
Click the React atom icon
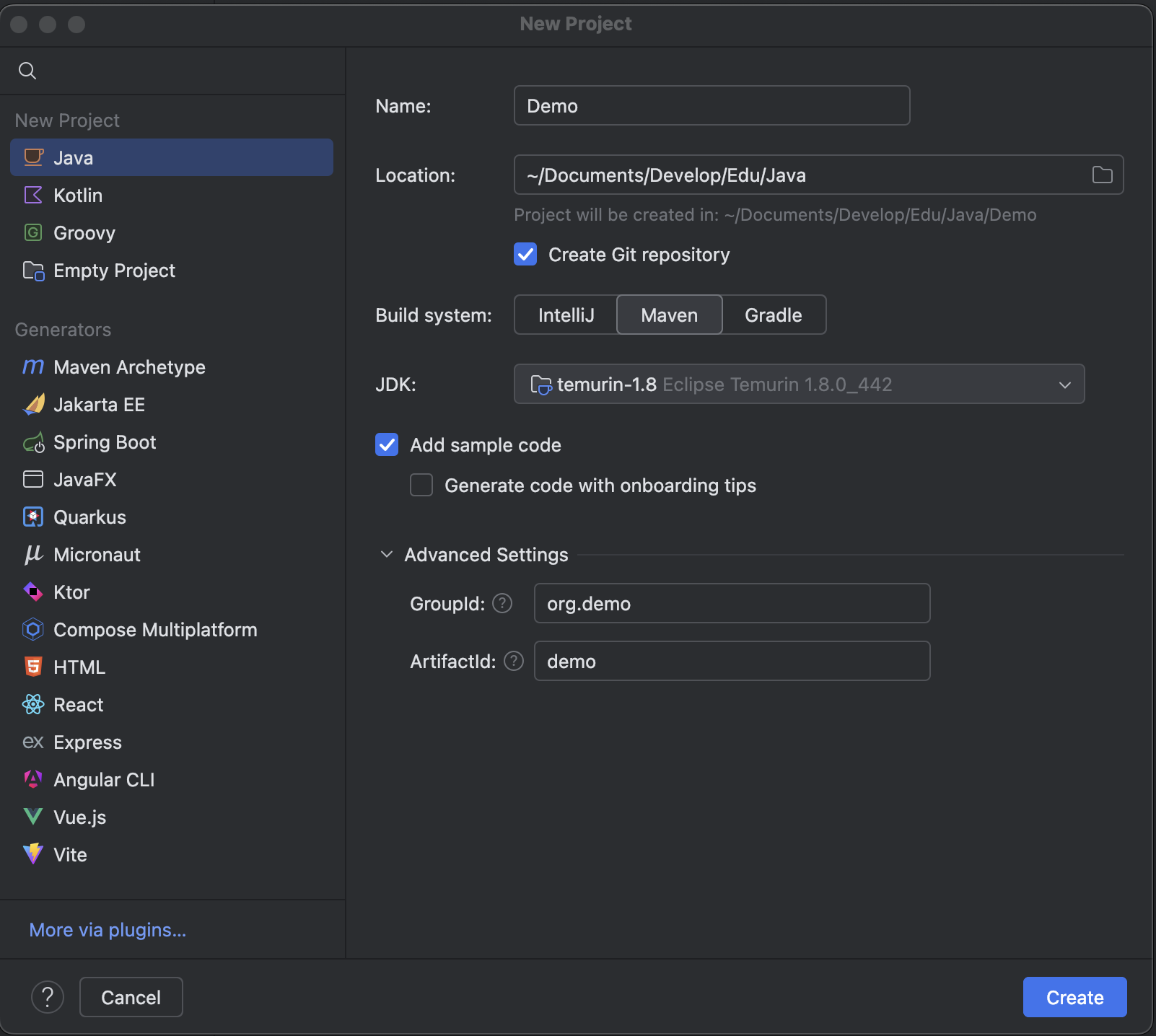point(33,704)
